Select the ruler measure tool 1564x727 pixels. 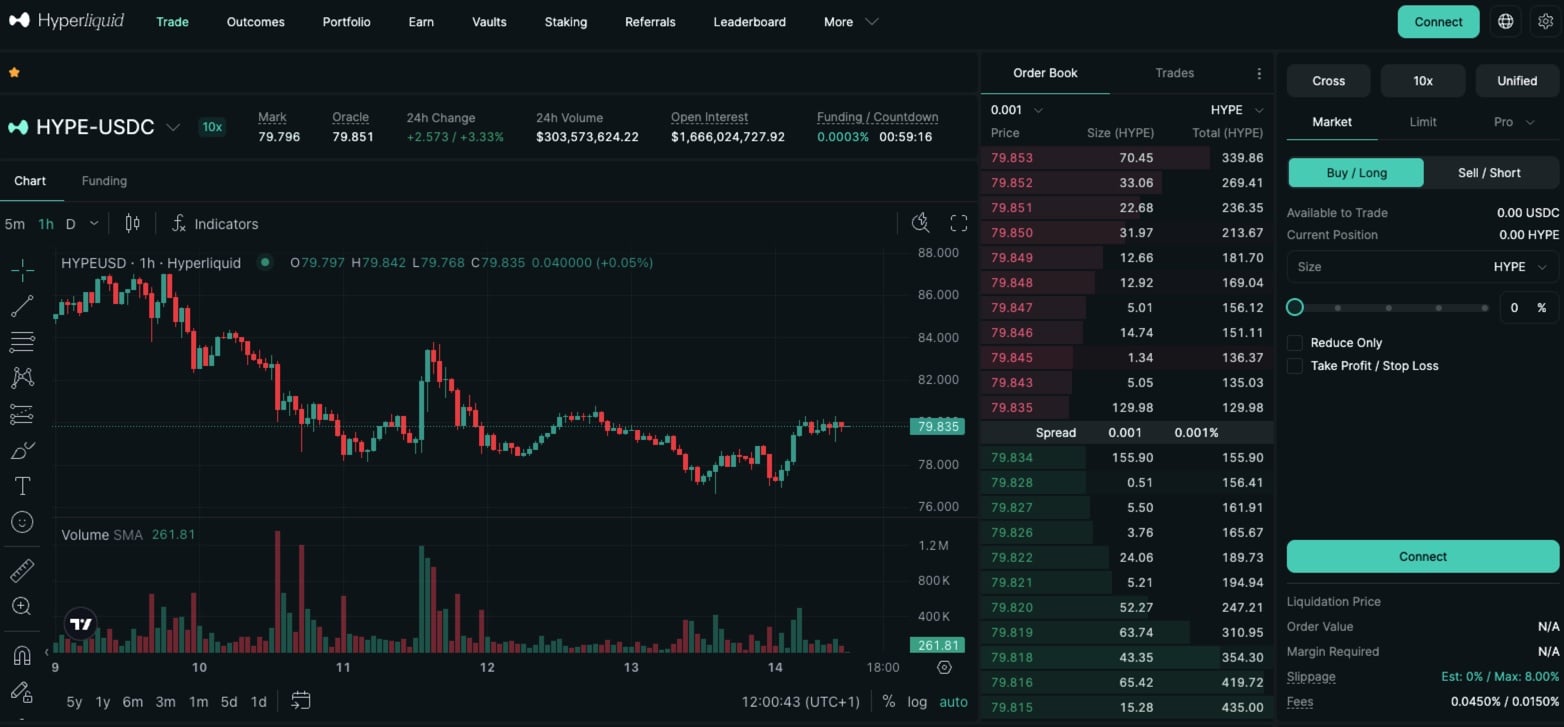pos(22,570)
